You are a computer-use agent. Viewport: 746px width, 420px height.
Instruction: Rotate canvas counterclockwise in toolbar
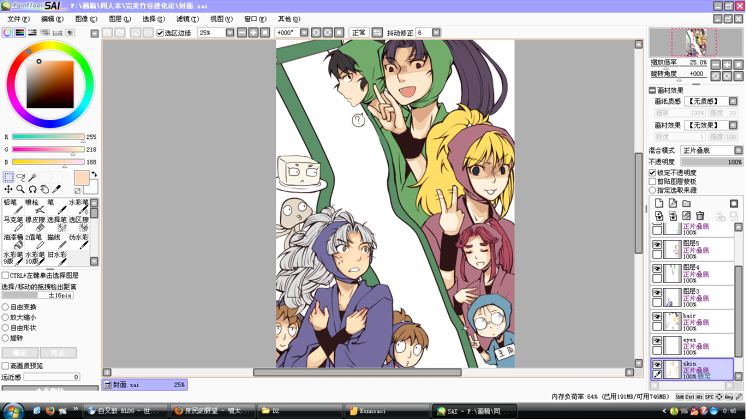click(316, 32)
